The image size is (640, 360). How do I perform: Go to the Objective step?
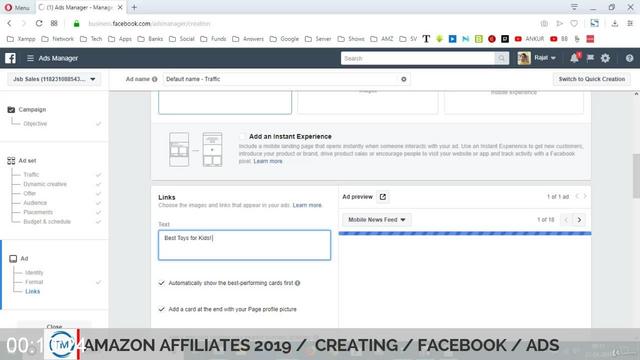coord(35,124)
